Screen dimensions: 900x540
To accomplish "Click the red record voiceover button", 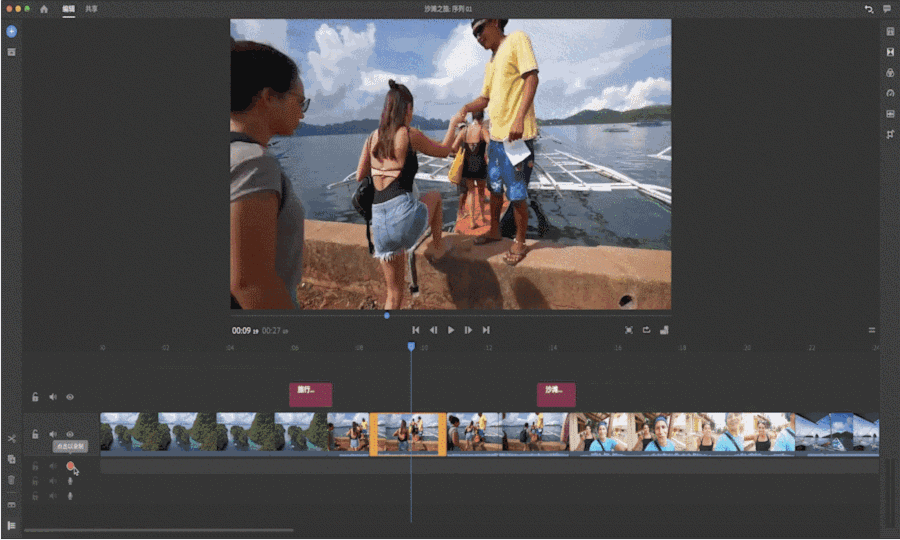I will pos(70,465).
